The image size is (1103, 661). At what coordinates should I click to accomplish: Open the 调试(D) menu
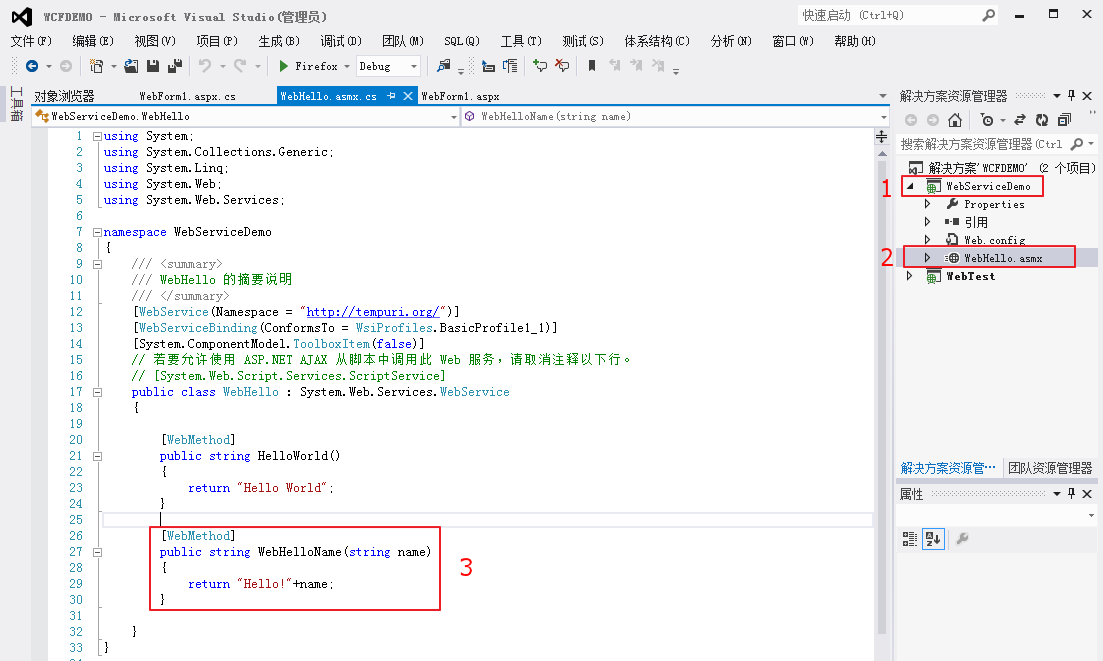340,41
